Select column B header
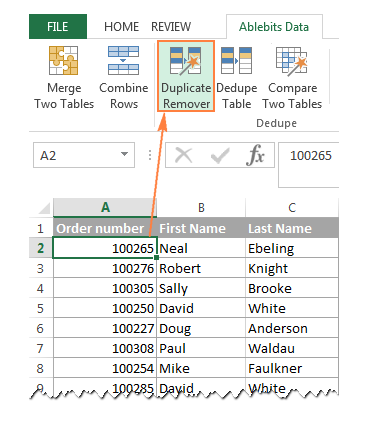The width and height of the screenshot is (381, 423). click(x=201, y=207)
